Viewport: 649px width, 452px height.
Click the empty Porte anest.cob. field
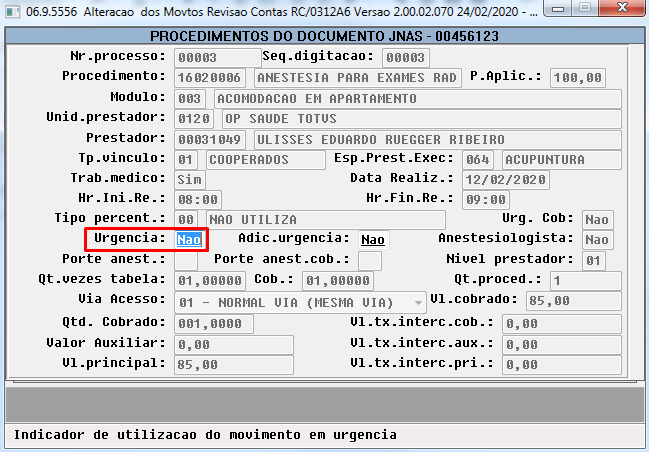click(x=370, y=260)
